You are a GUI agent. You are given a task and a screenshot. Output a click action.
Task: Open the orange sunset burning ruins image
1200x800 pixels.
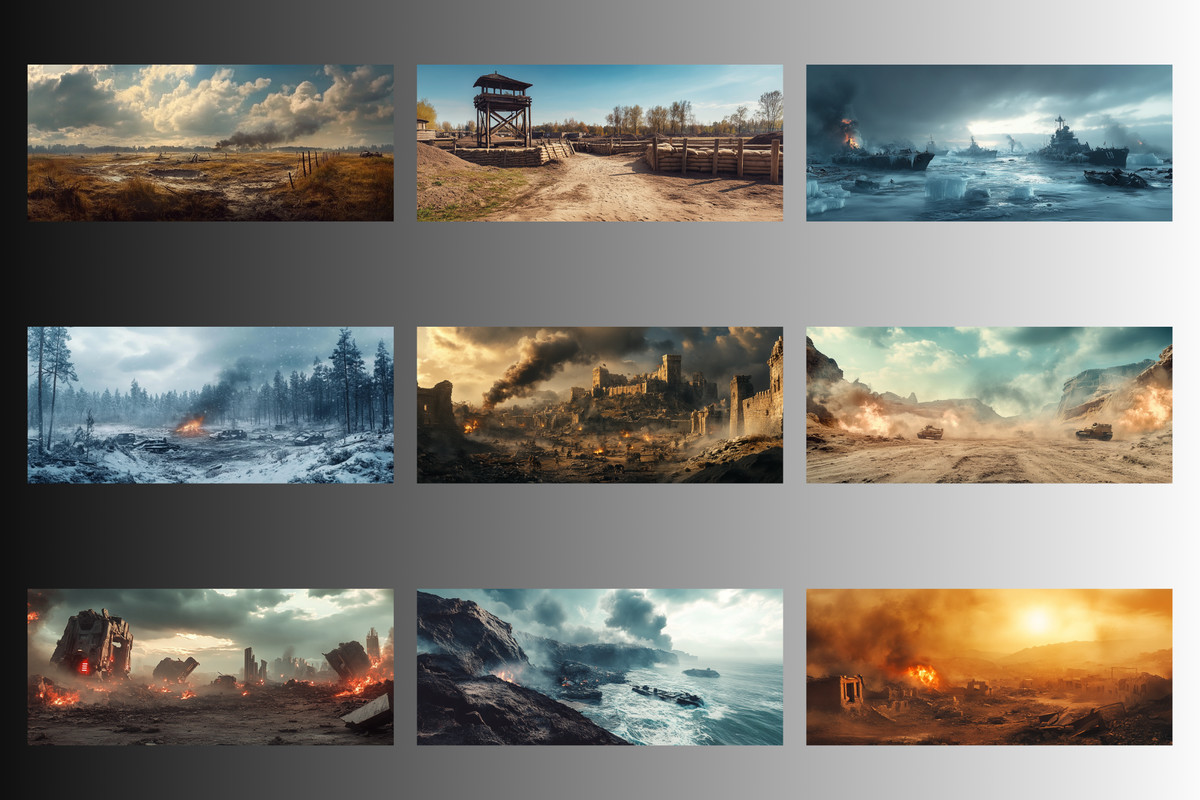pos(989,667)
